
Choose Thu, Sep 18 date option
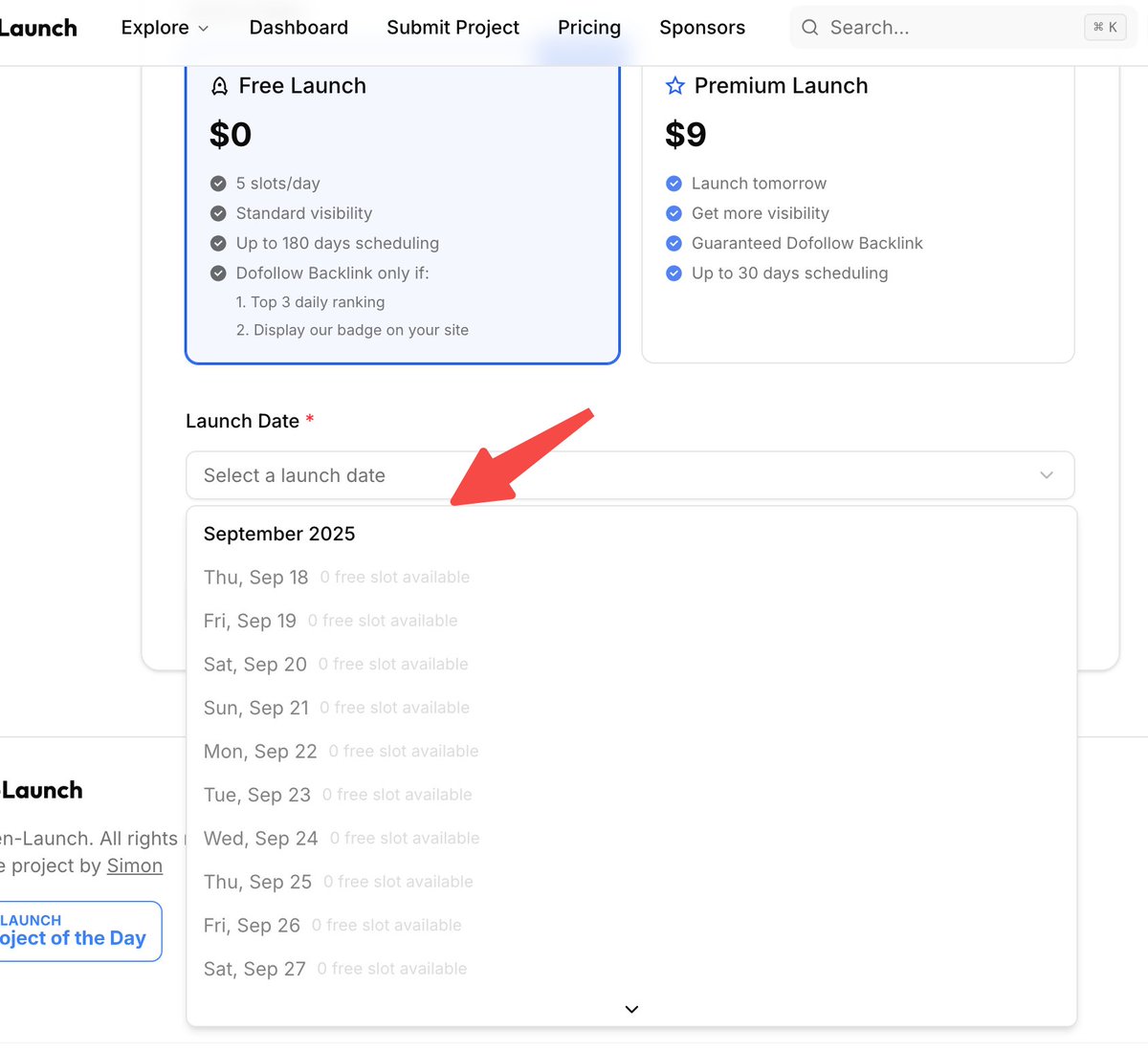631,578
